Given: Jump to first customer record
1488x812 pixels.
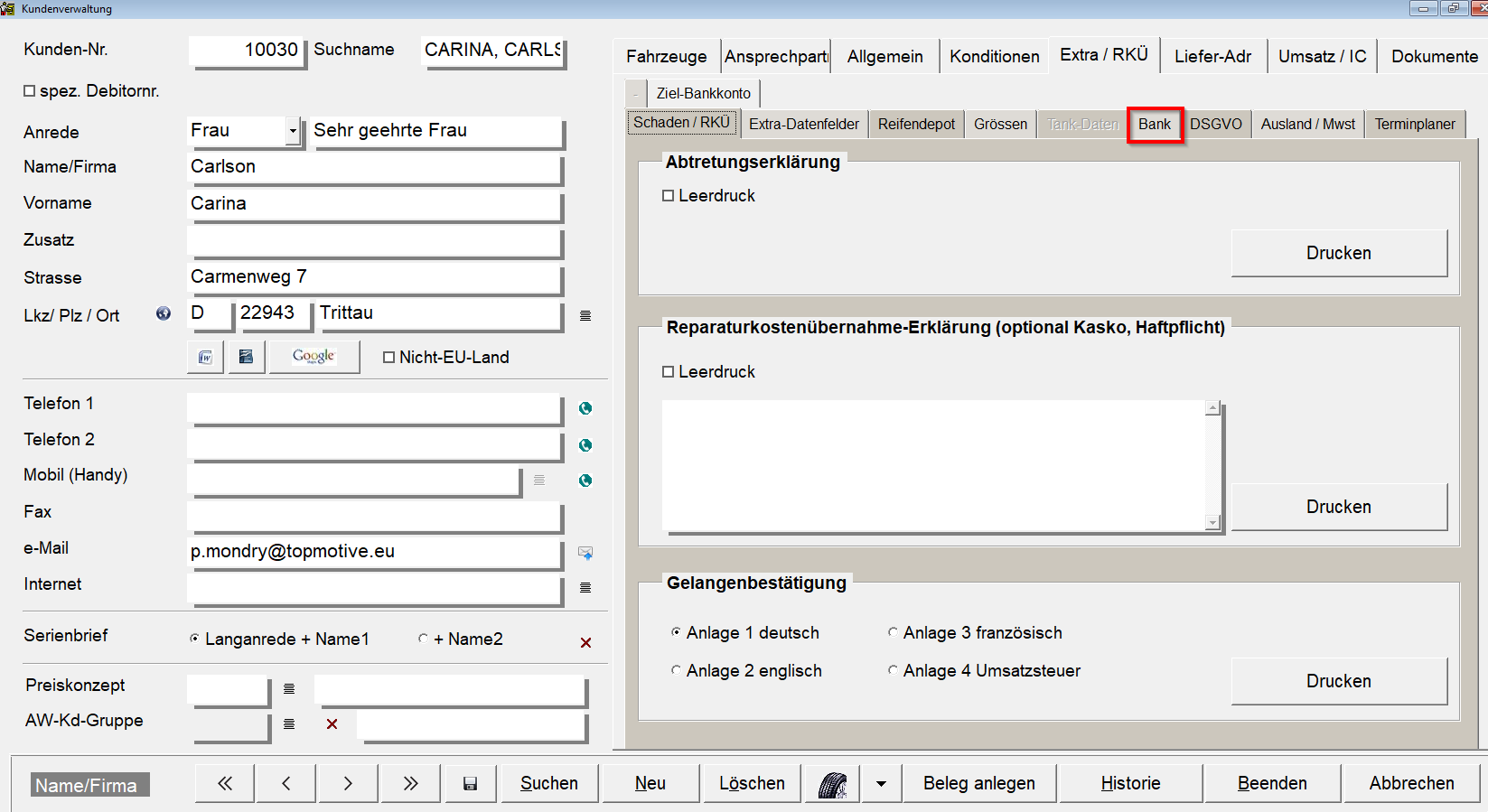Looking at the screenshot, I should tap(225, 783).
